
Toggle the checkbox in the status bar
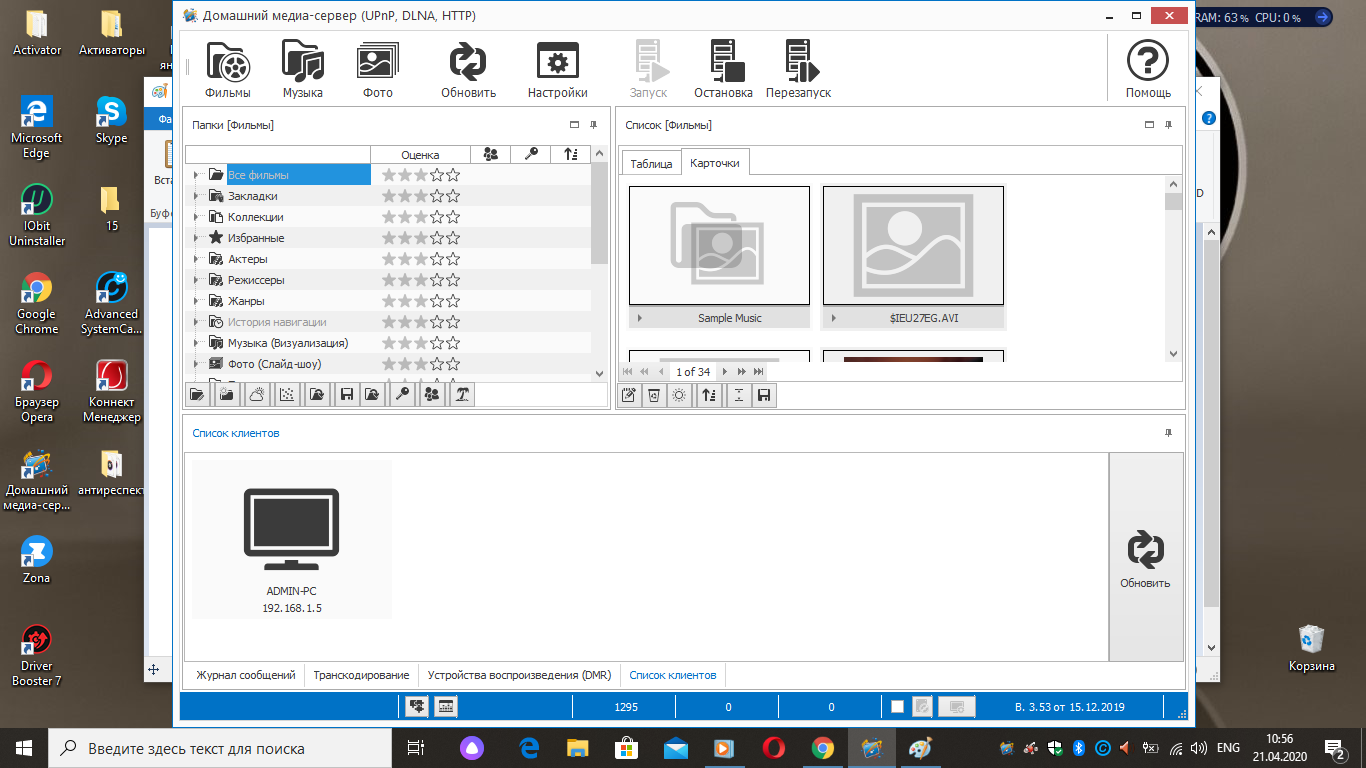pyautogui.click(x=897, y=707)
